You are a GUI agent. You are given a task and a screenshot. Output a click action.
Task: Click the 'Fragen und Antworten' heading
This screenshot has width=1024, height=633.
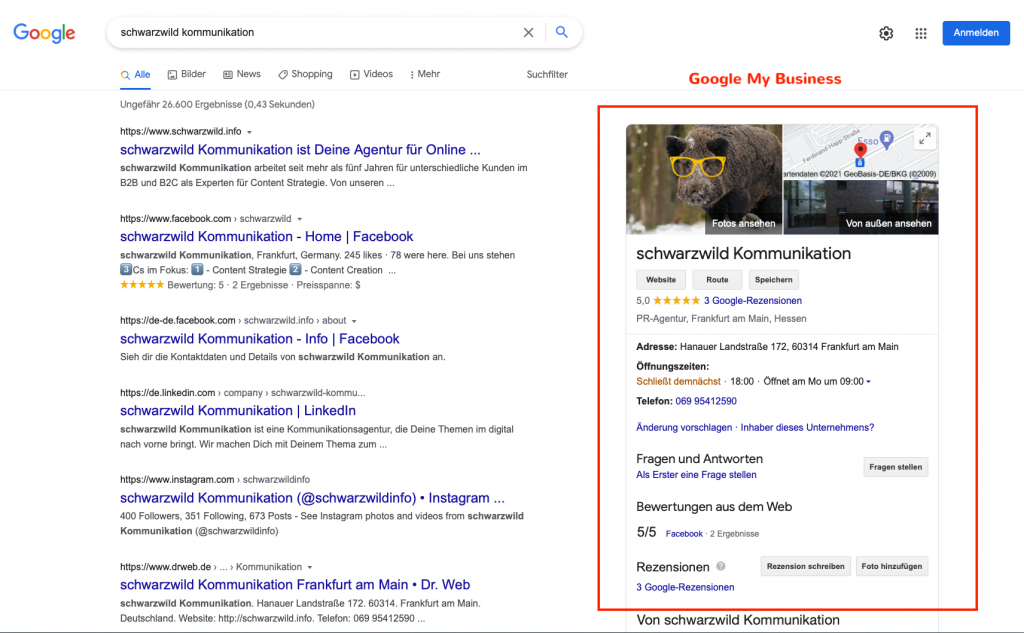tap(699, 459)
